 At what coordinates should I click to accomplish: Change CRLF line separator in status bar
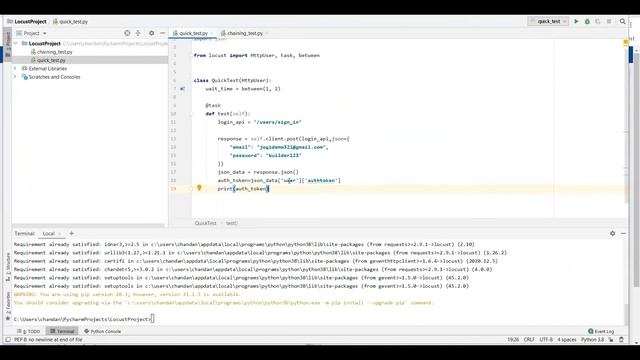(x=529, y=340)
